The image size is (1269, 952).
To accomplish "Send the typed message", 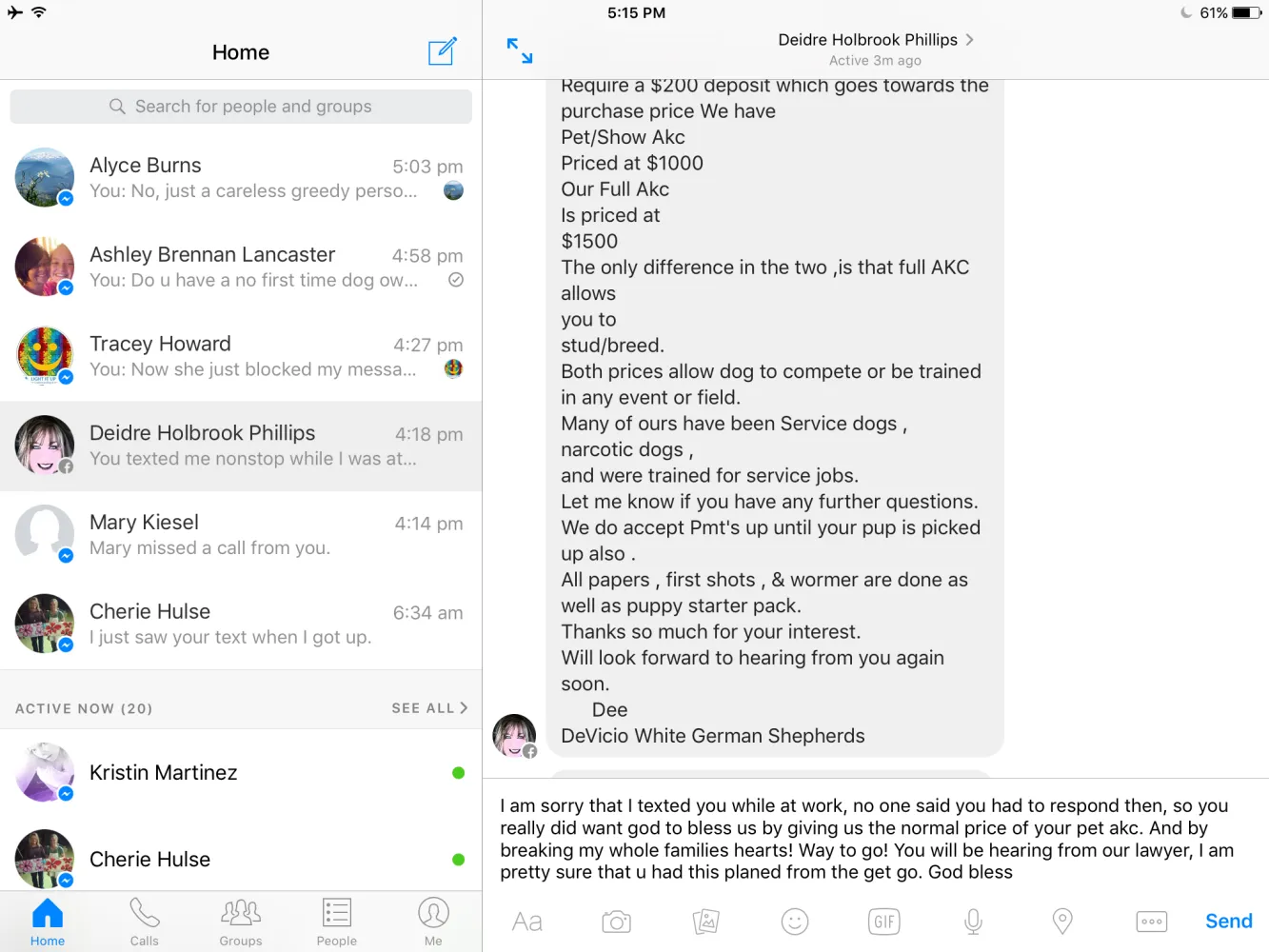I will point(1229,921).
